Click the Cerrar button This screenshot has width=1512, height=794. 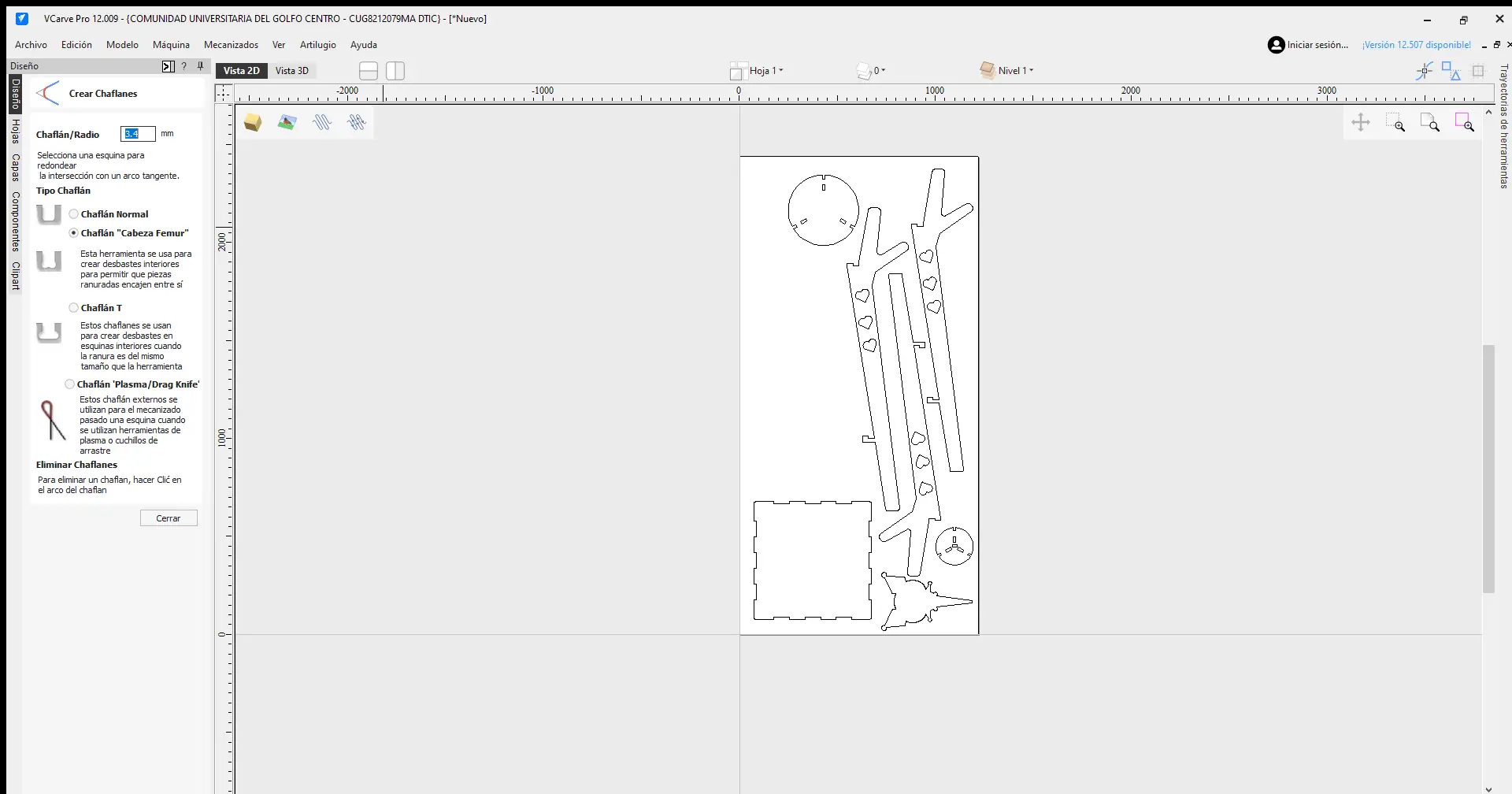tap(169, 518)
